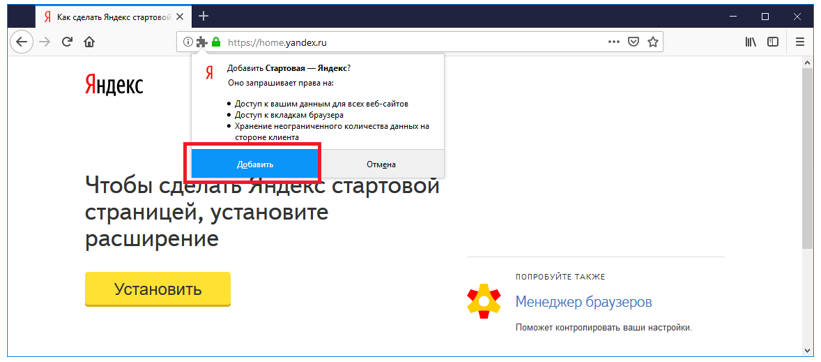Go to the Home page icon

coord(89,42)
